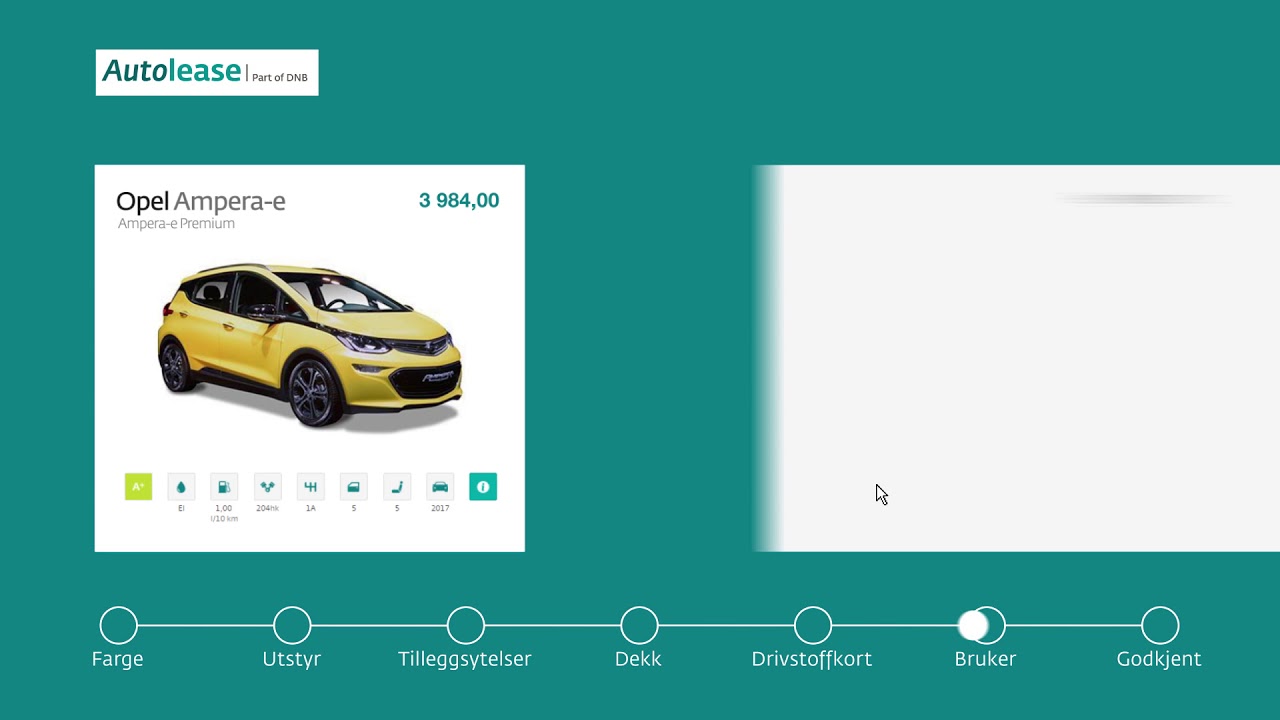Go to the Utstyr step label
Screen dimensions: 1280x720
click(x=292, y=659)
